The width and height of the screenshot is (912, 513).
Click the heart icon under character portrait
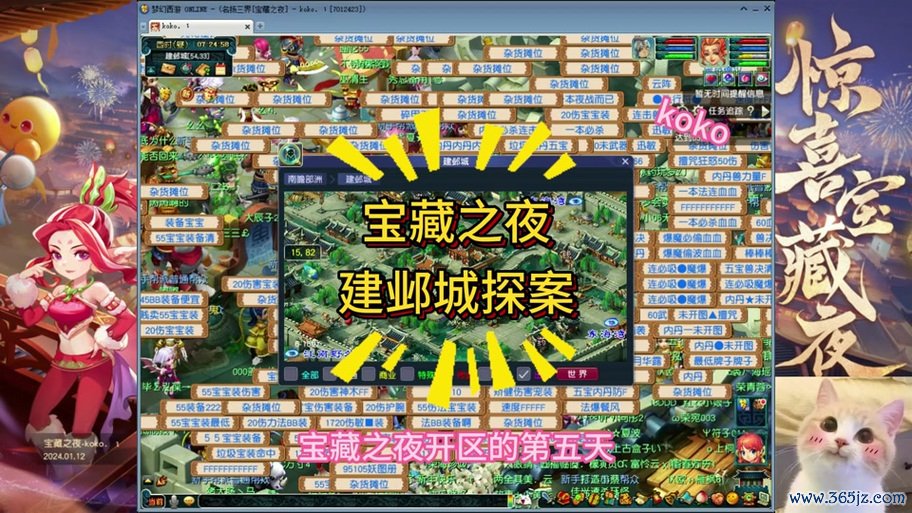[711, 79]
